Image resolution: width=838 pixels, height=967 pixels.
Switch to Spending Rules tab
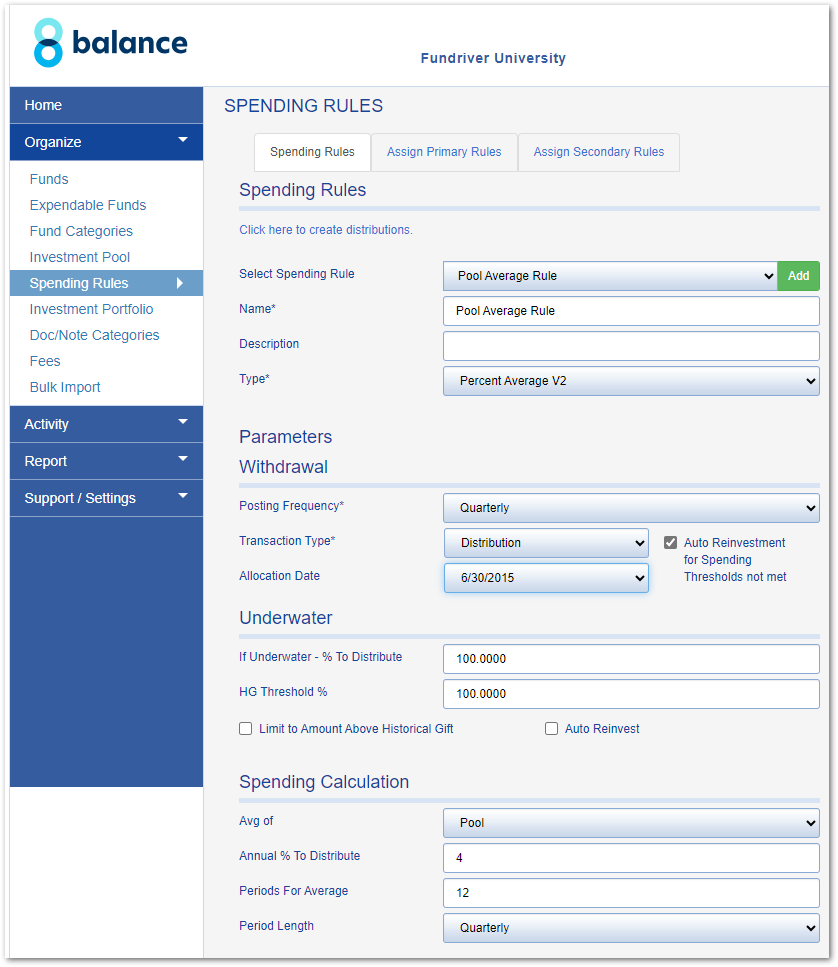click(x=312, y=152)
